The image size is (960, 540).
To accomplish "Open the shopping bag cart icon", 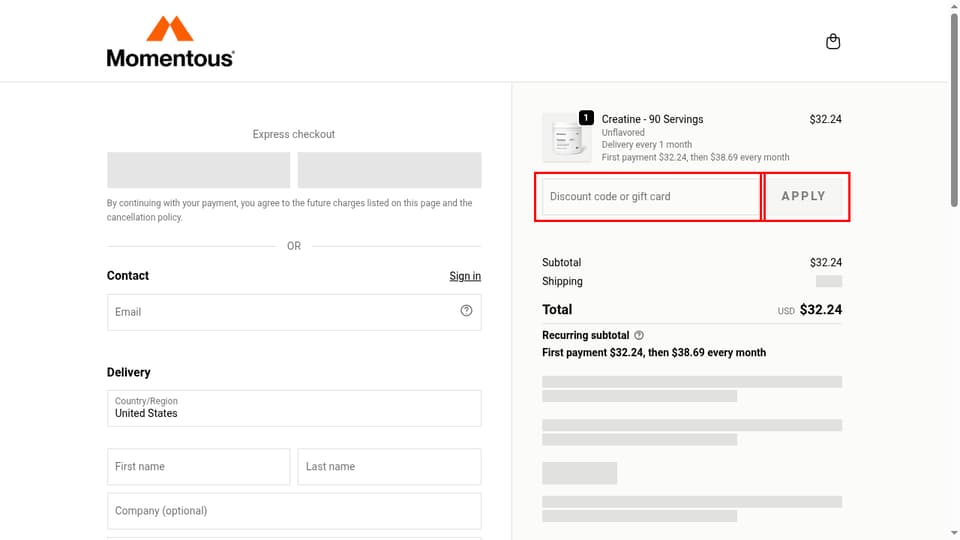I will pyautogui.click(x=833, y=42).
